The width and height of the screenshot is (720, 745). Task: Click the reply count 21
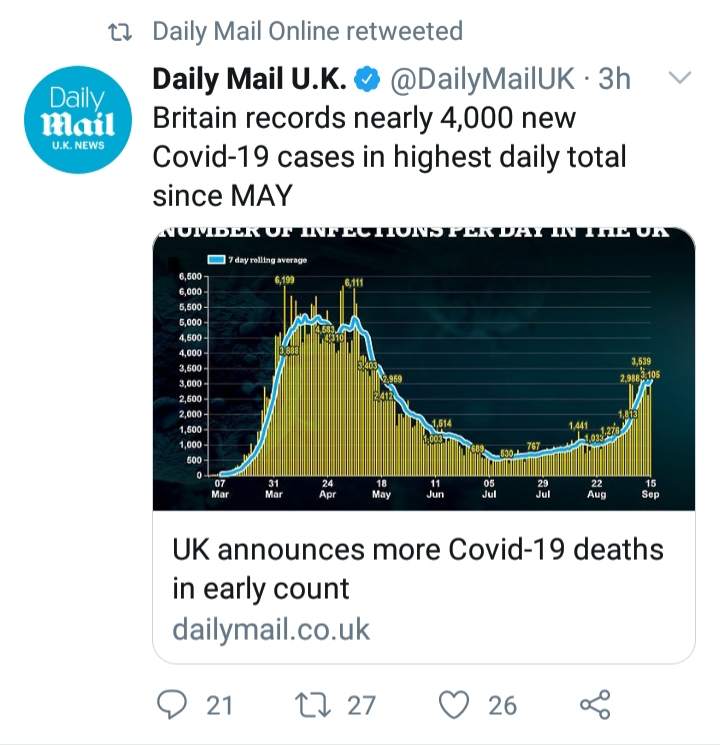point(219,705)
